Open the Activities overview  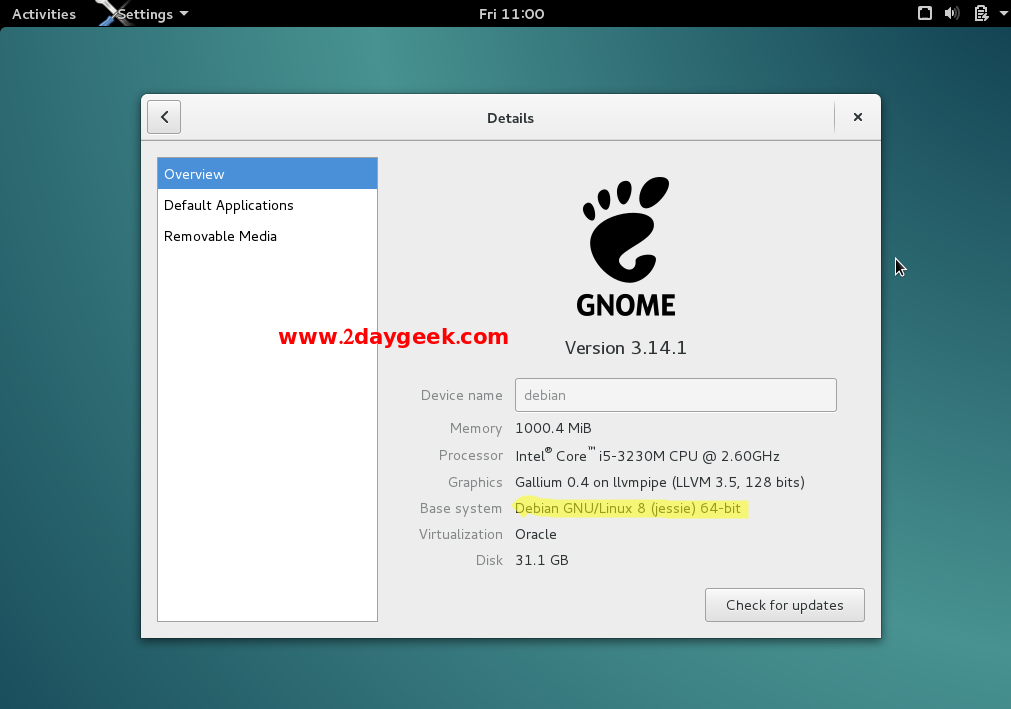click(44, 14)
